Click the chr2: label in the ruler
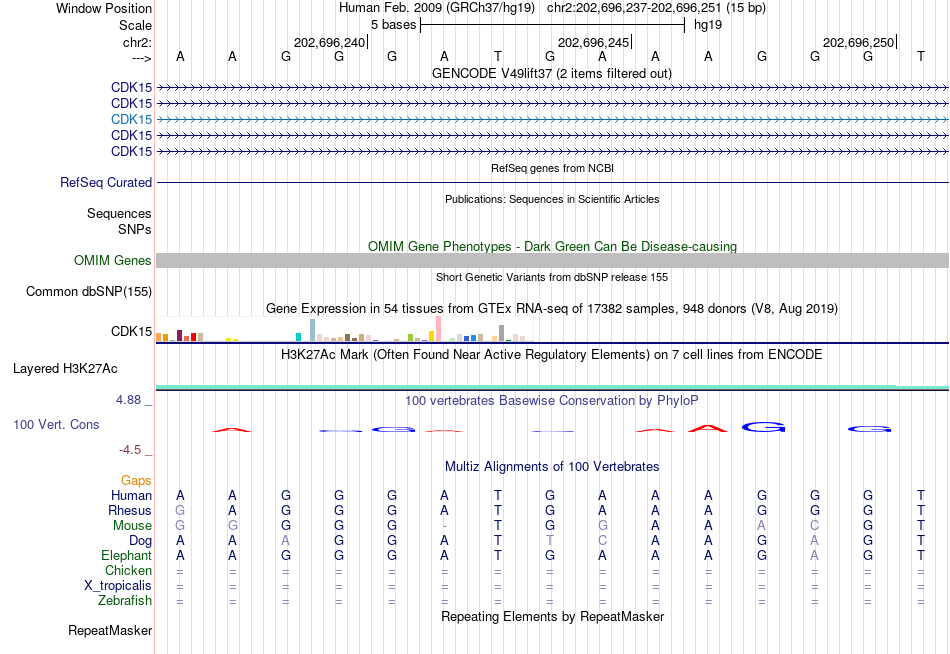950x654 pixels. [x=138, y=42]
